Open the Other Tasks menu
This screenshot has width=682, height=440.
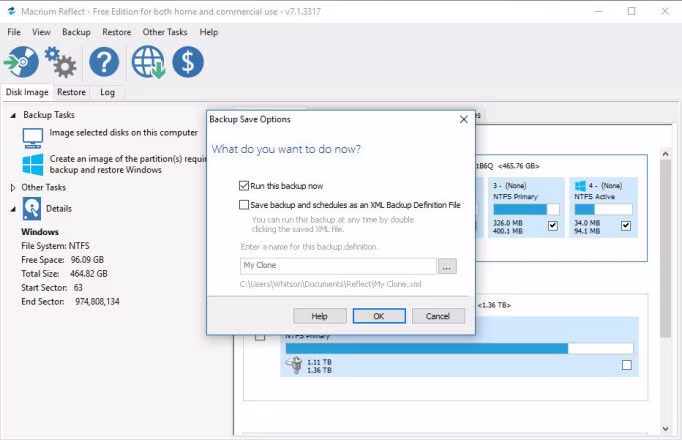pyautogui.click(x=165, y=32)
